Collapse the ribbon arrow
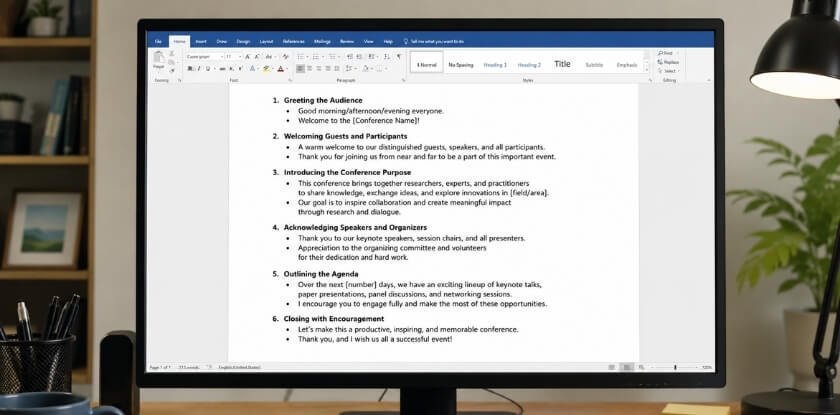Image resolution: width=840 pixels, height=415 pixels. pyautogui.click(x=709, y=80)
